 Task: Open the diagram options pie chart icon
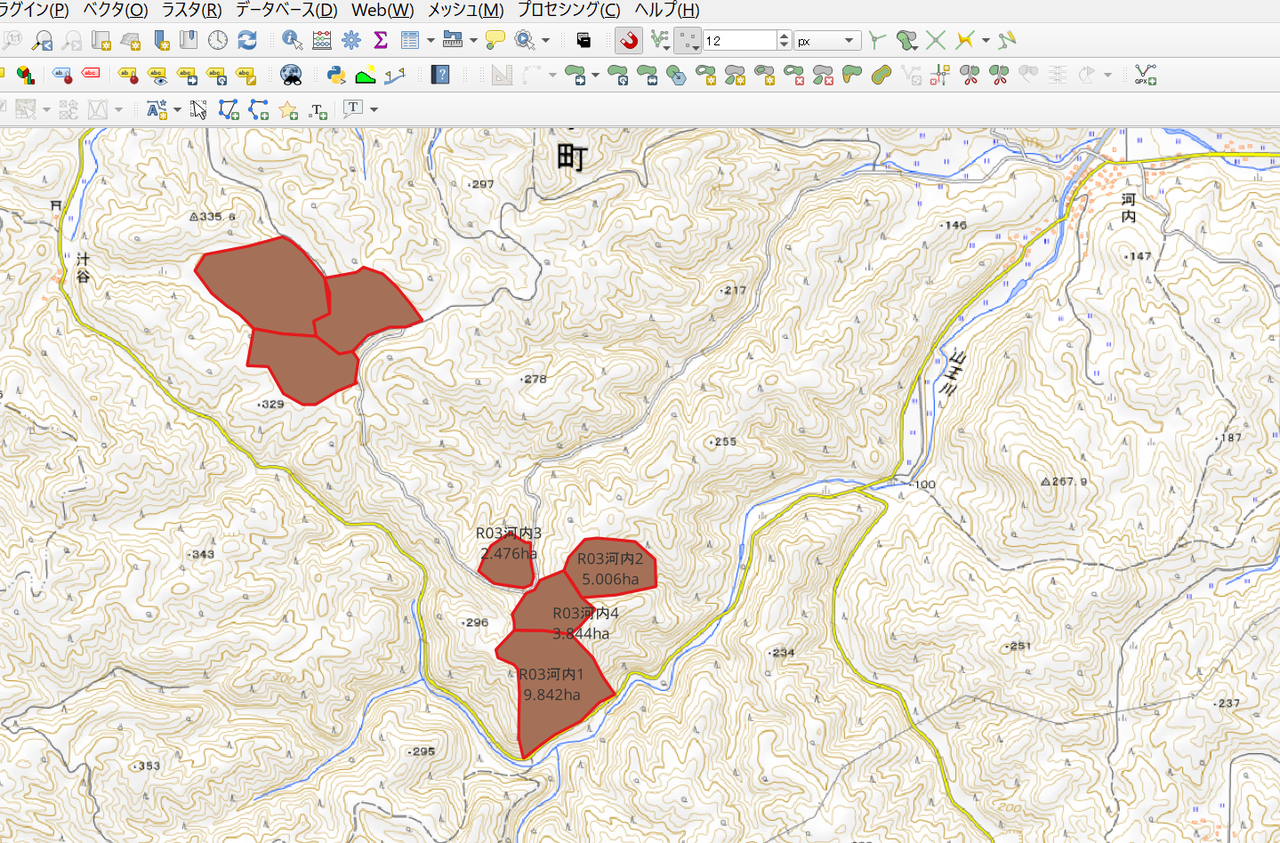click(24, 74)
